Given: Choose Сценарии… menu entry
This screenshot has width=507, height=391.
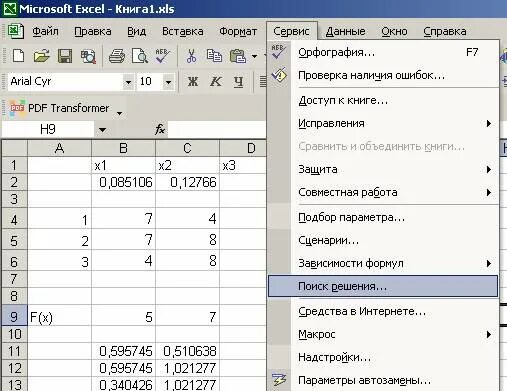Looking at the screenshot, I should pos(383,240).
